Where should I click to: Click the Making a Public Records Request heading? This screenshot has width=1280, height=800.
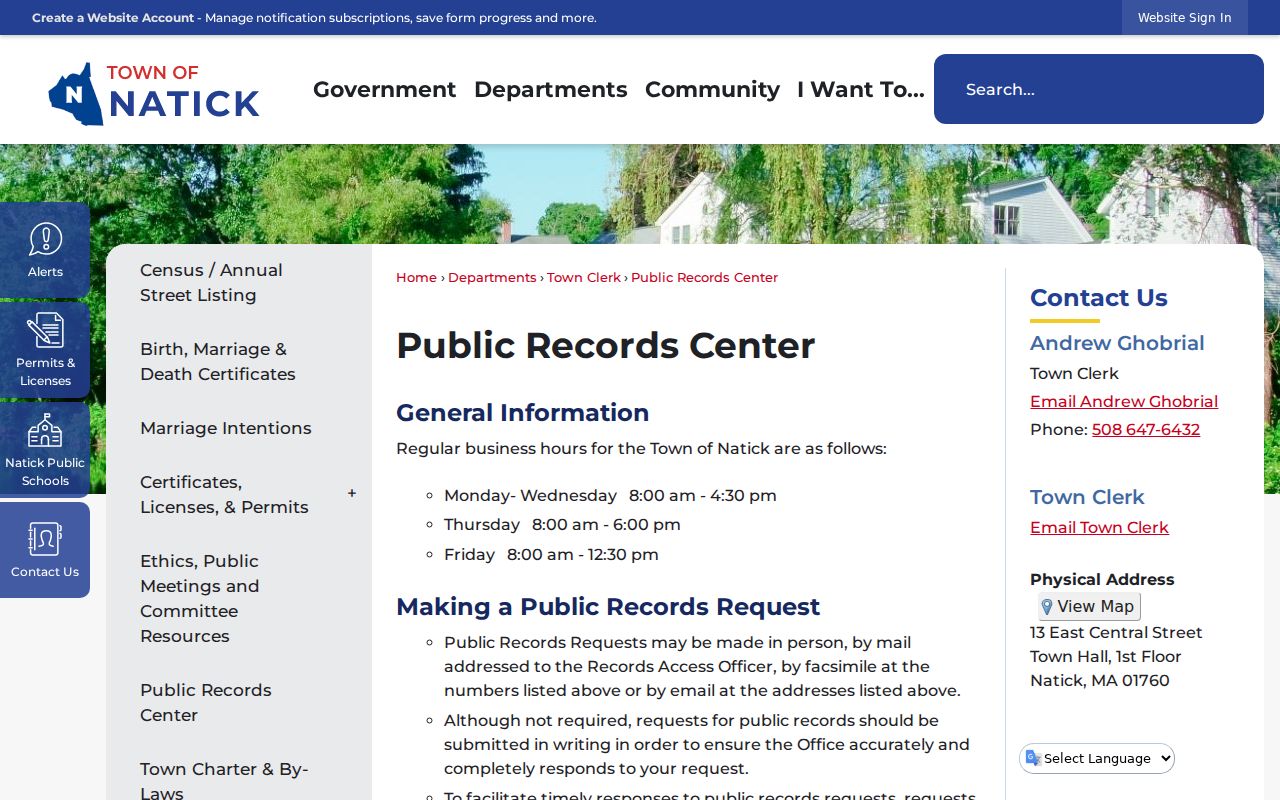tap(608, 606)
